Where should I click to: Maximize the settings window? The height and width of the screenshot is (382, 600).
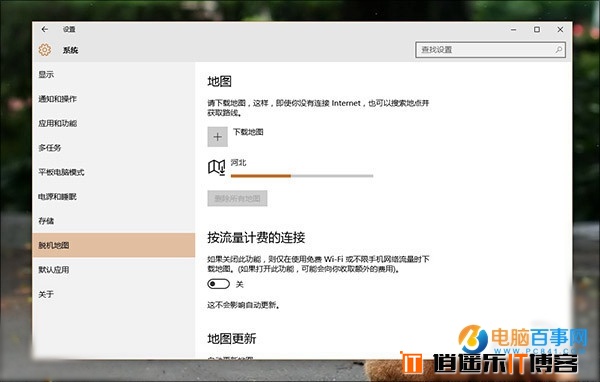click(537, 29)
